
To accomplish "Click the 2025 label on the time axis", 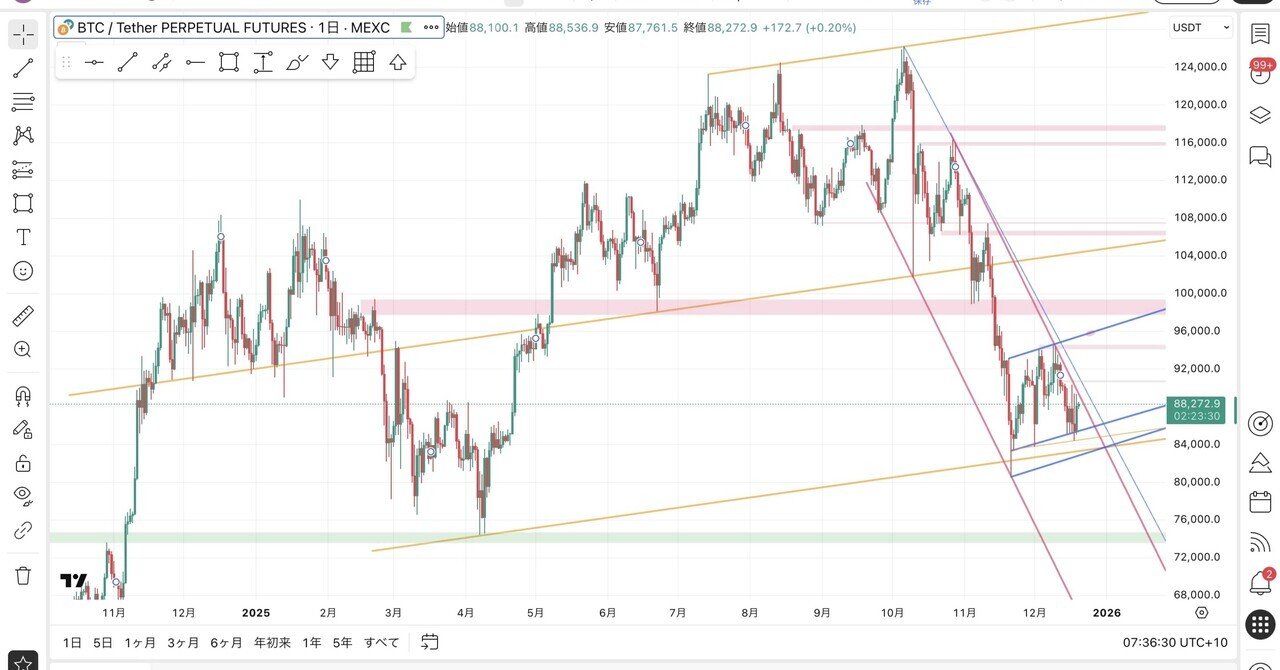I will pos(256,613).
